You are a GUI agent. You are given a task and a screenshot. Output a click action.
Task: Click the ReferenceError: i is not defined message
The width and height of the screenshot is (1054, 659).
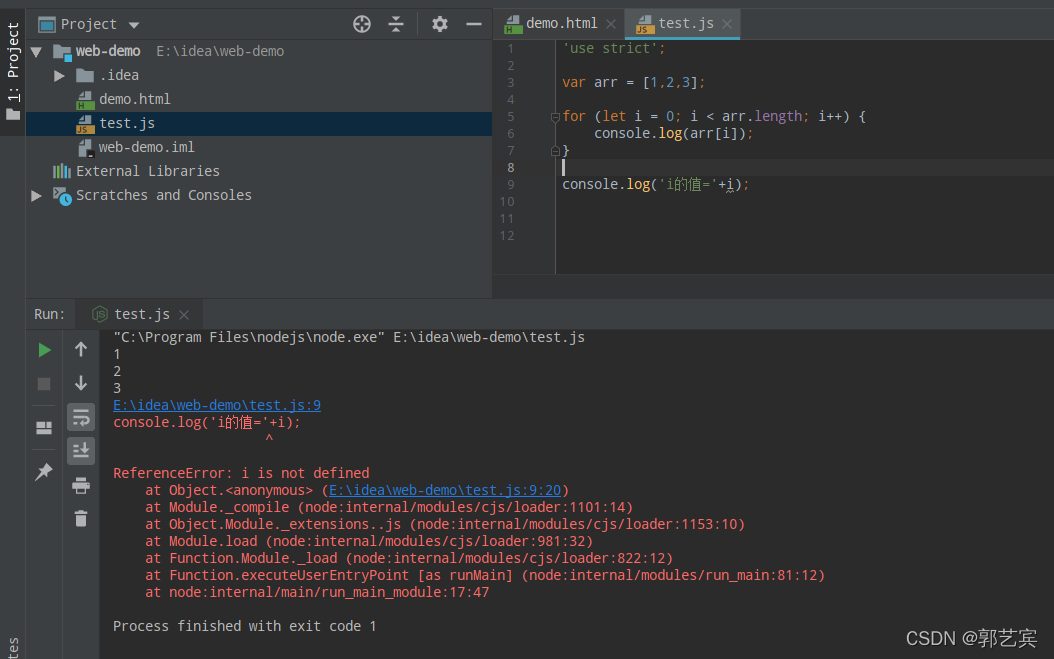tap(241, 473)
